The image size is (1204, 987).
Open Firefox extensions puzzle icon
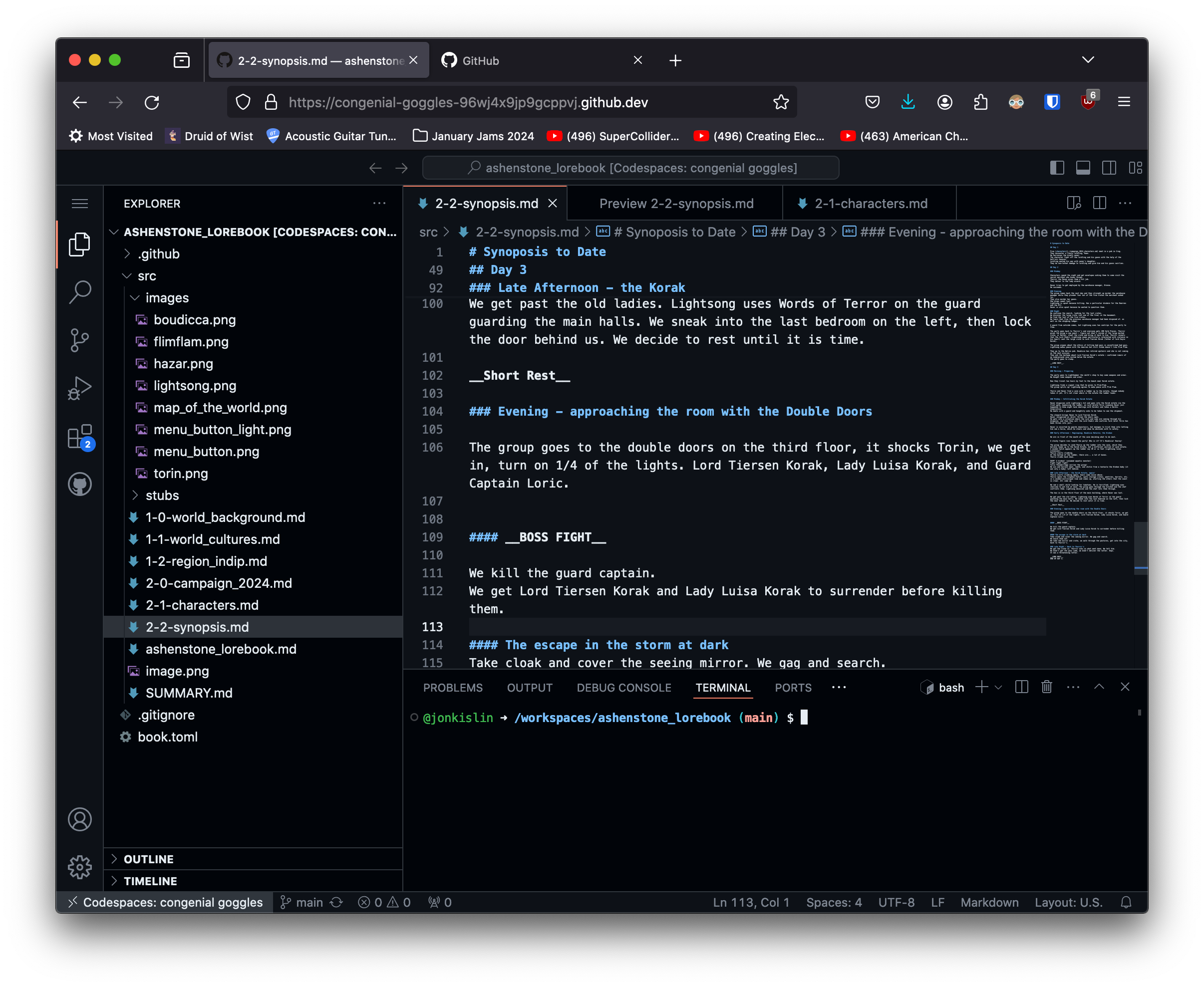980,102
